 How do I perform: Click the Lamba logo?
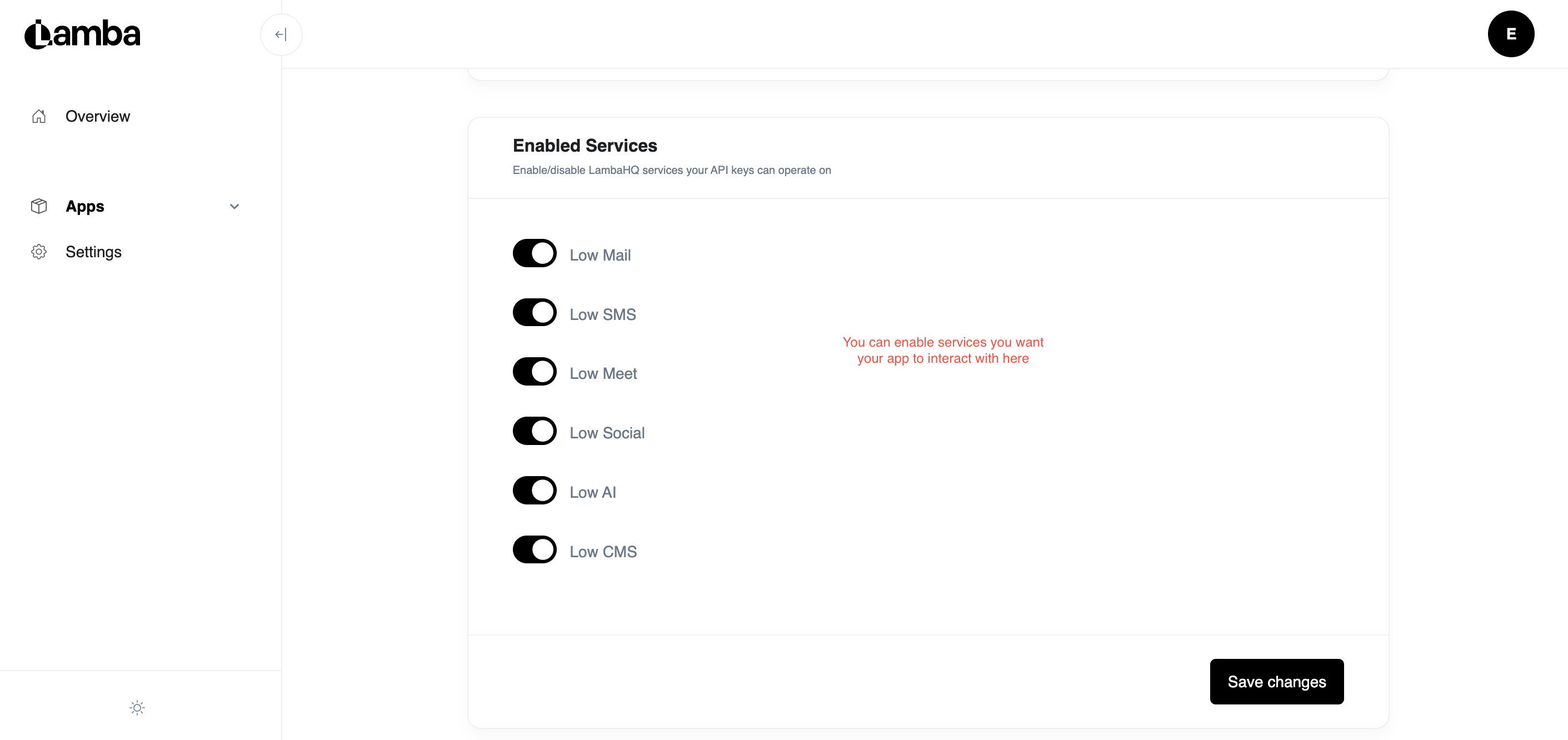tap(82, 34)
